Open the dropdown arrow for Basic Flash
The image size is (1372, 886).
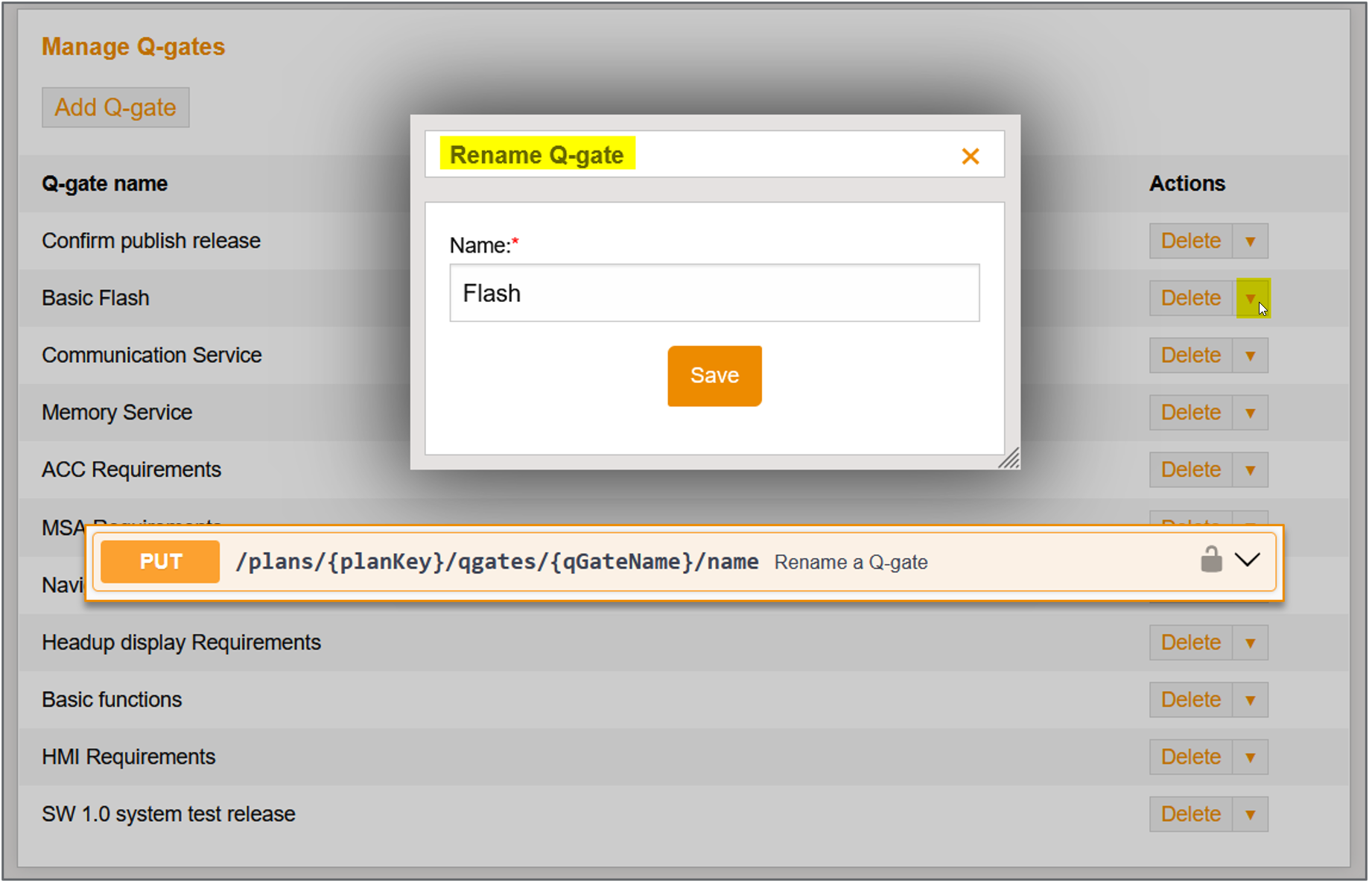click(1251, 298)
